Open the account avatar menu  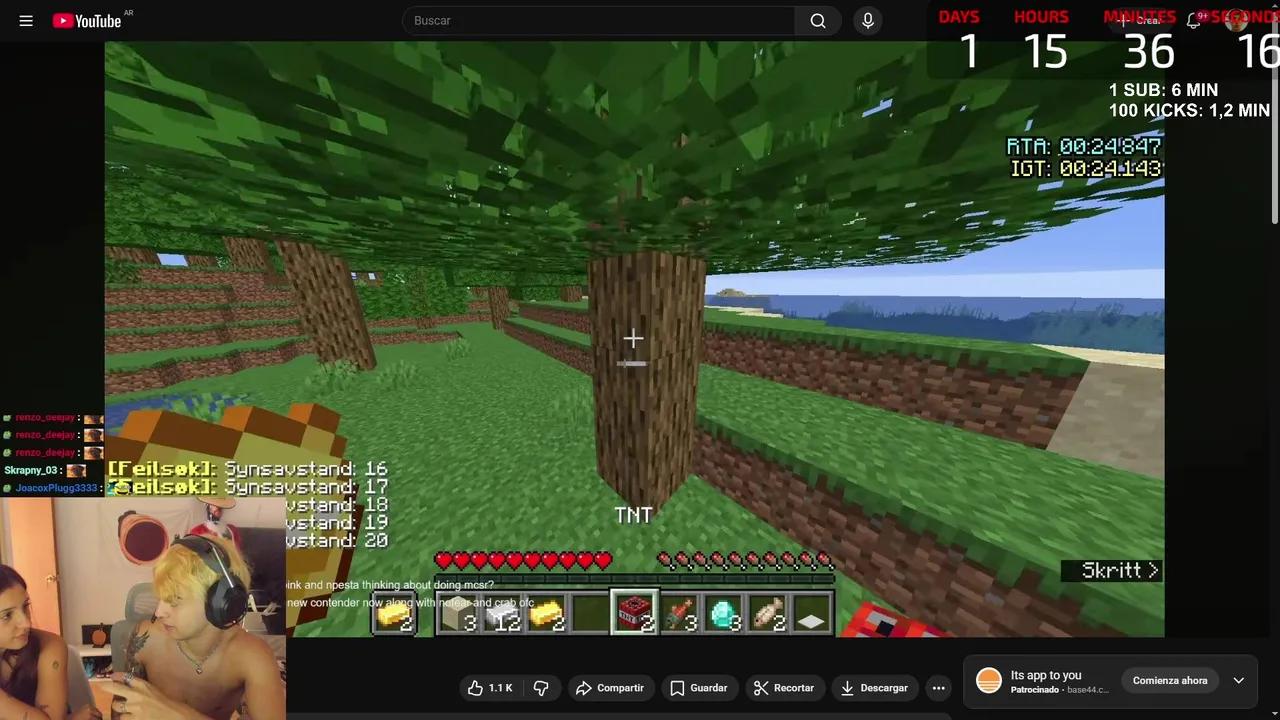coord(1237,20)
